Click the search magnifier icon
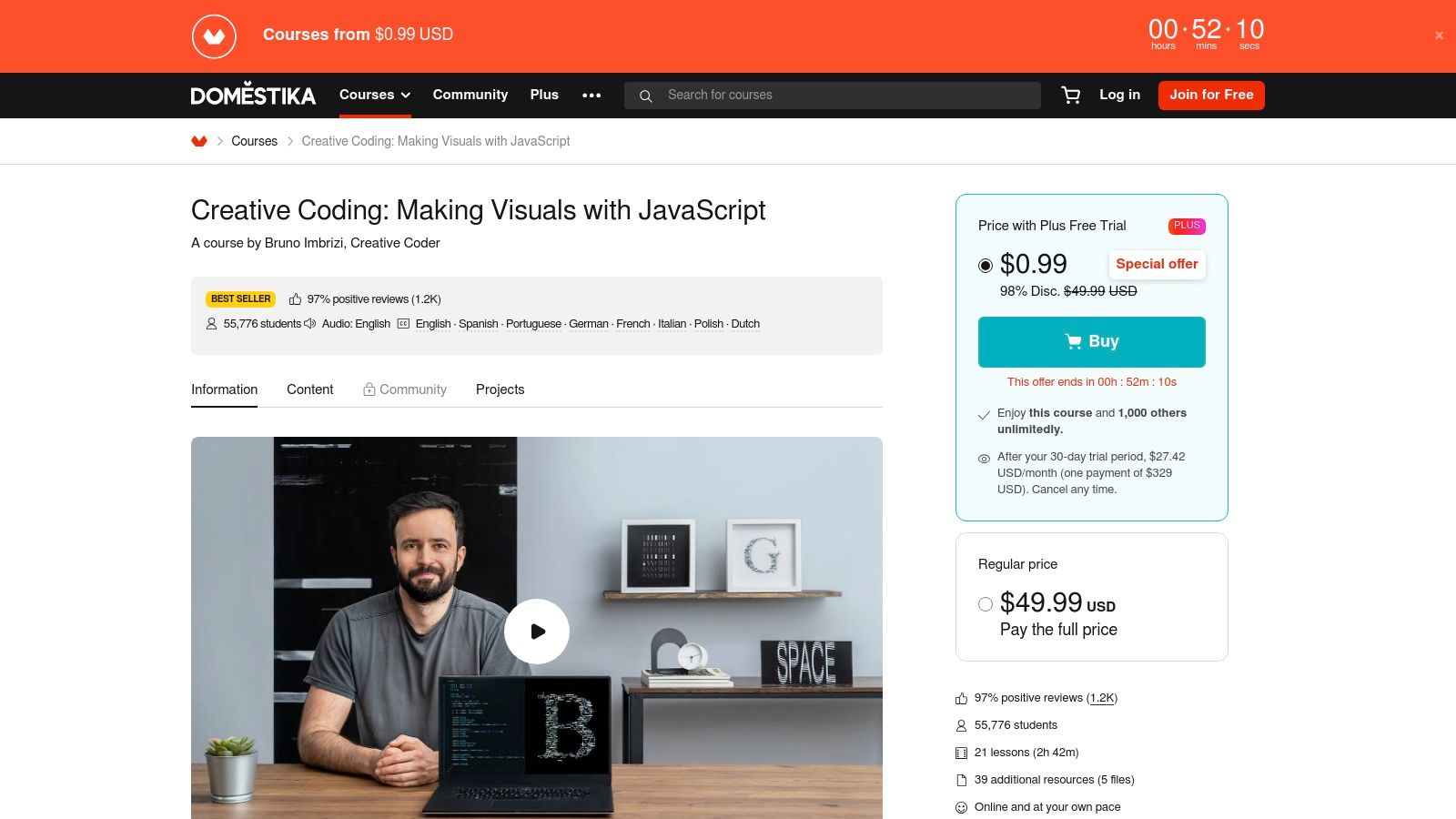This screenshot has height=819, width=1456. [646, 96]
